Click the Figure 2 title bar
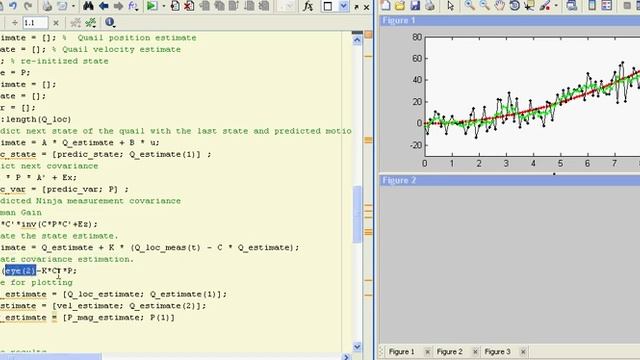This screenshot has width=640, height=360. click(x=510, y=180)
